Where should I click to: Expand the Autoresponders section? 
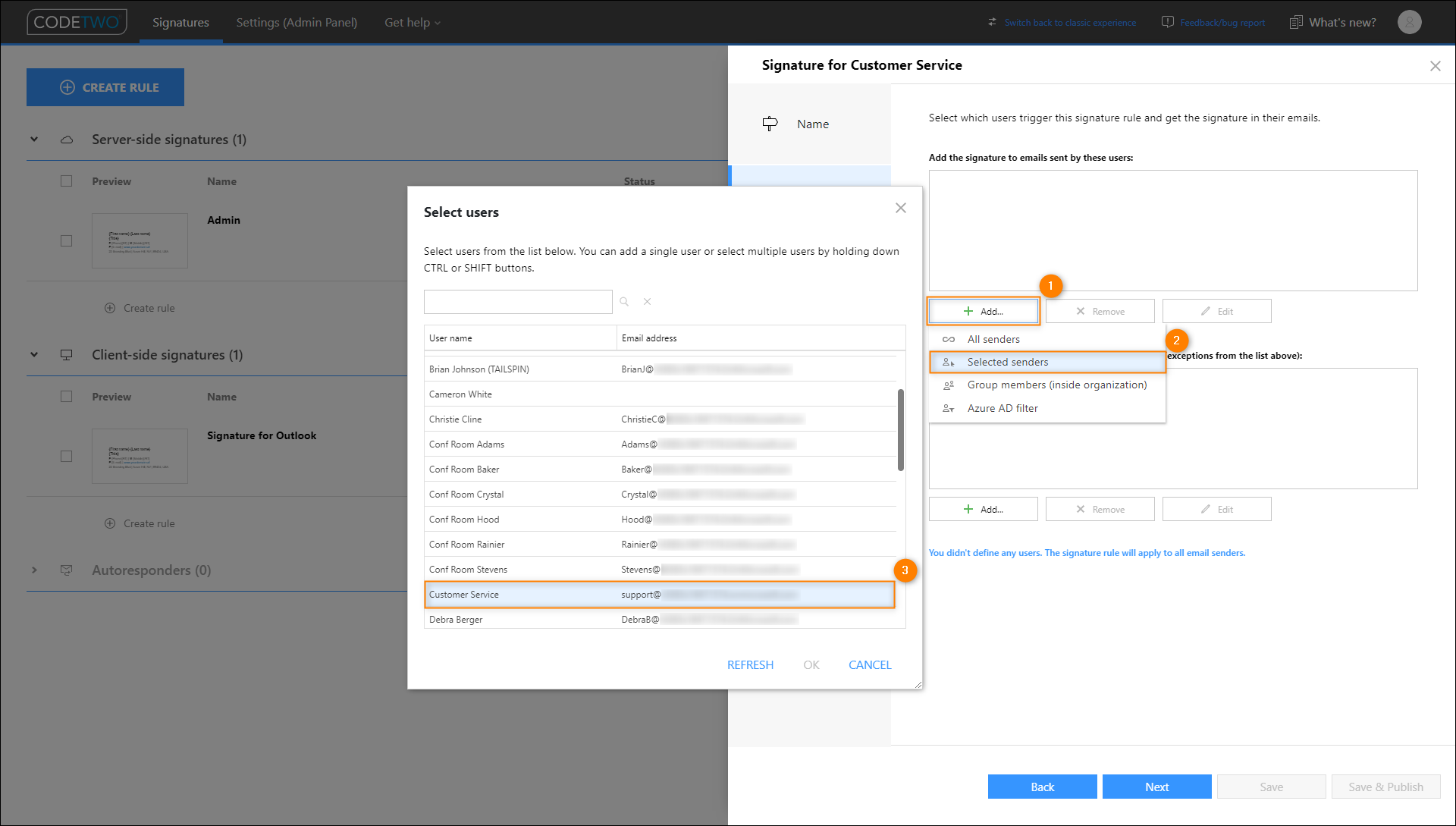click(x=34, y=570)
